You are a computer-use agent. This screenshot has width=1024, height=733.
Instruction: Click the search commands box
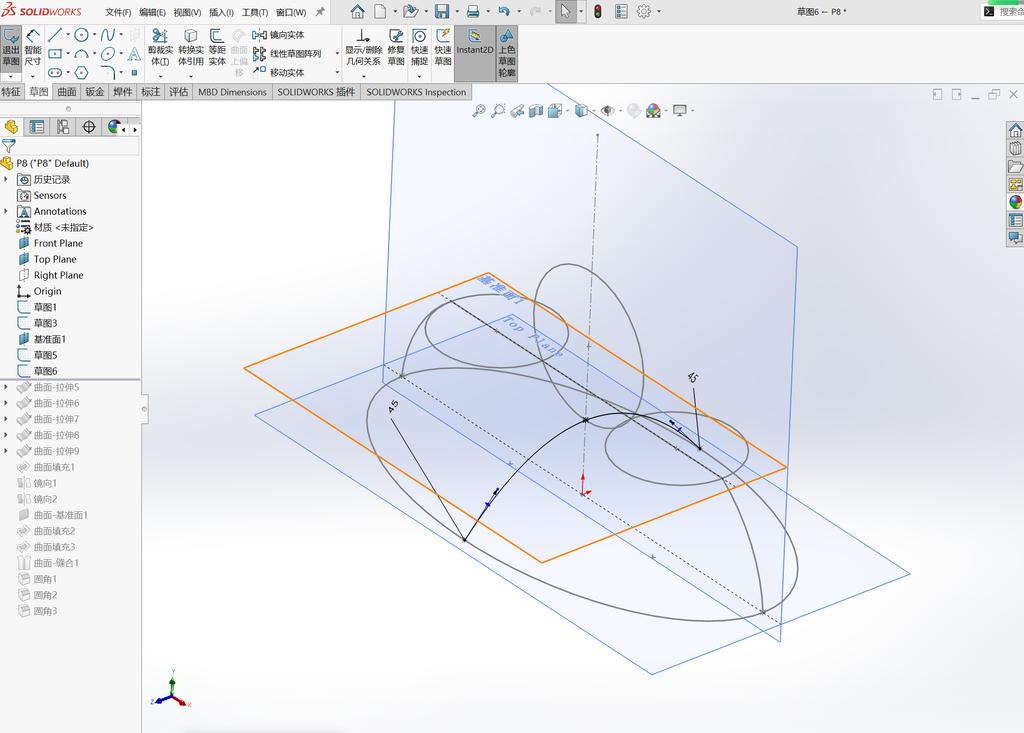coord(1002,11)
